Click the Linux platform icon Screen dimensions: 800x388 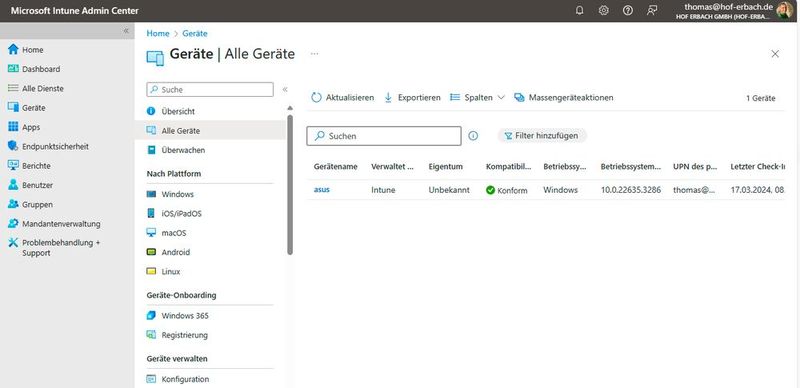[x=151, y=272]
